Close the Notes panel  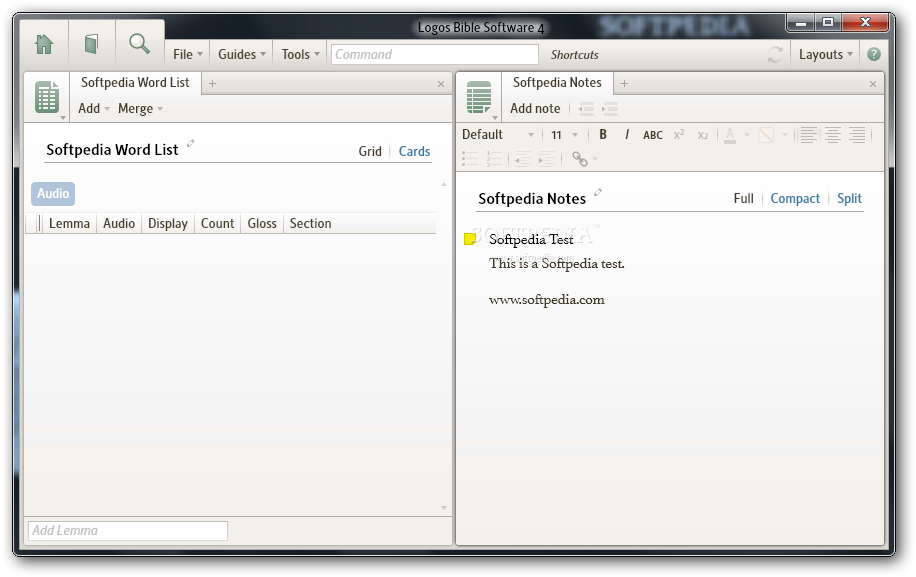(x=873, y=84)
